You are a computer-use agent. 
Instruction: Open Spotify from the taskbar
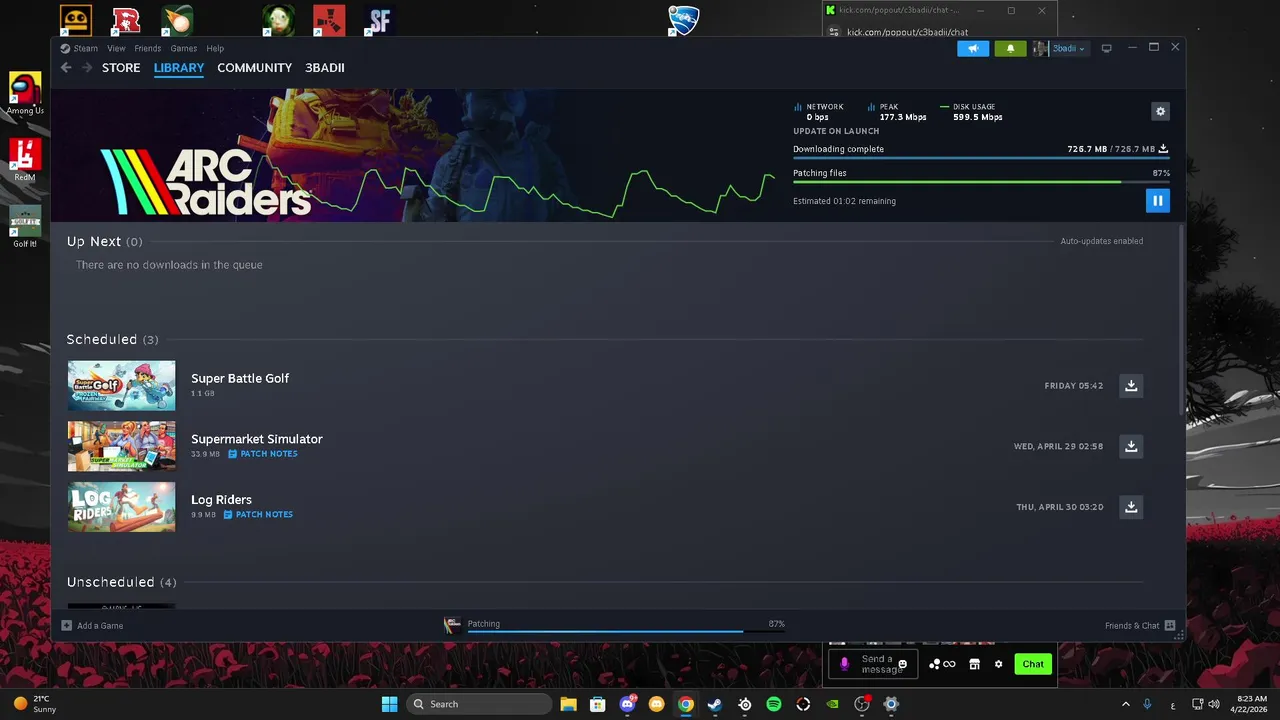tap(773, 704)
